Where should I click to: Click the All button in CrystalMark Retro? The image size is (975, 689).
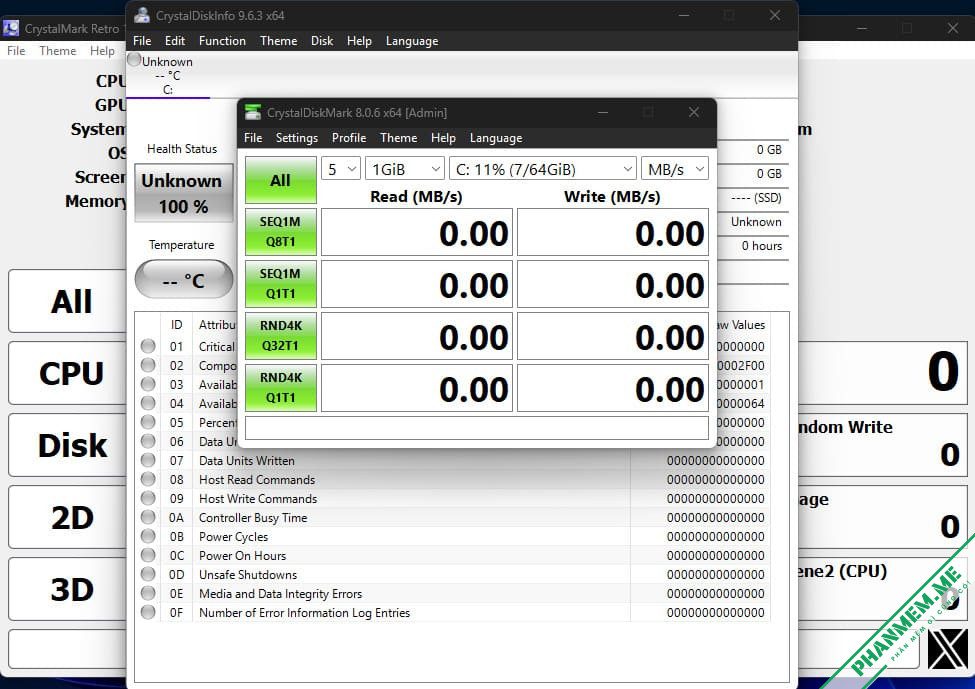pos(67,302)
